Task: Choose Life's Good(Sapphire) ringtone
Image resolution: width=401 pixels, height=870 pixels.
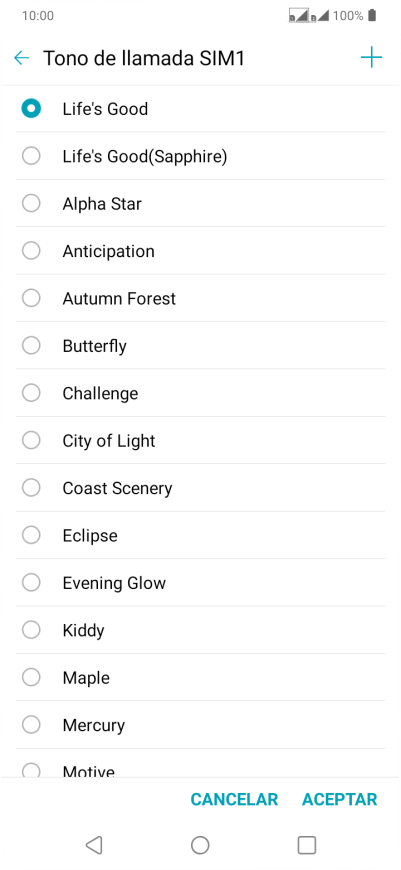Action: tap(200, 156)
